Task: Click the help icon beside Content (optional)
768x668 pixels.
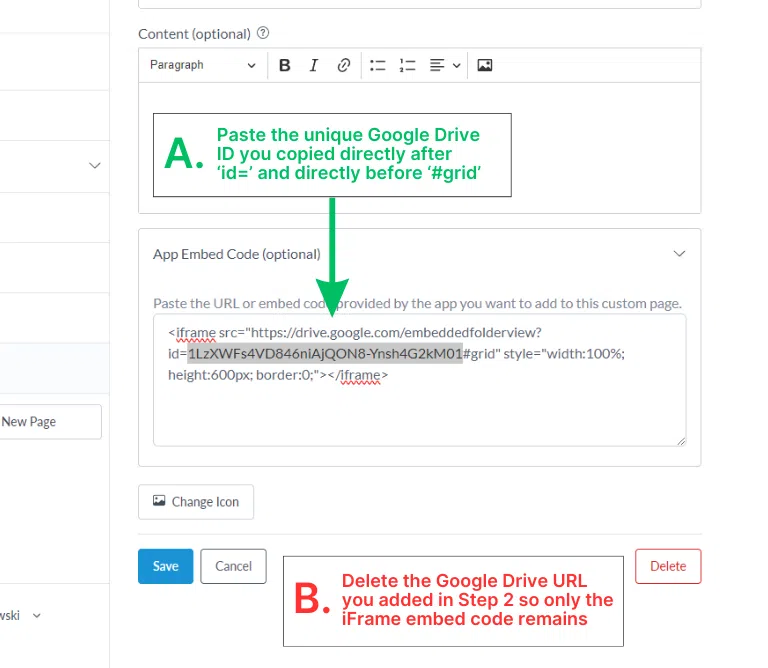Action: [x=263, y=33]
